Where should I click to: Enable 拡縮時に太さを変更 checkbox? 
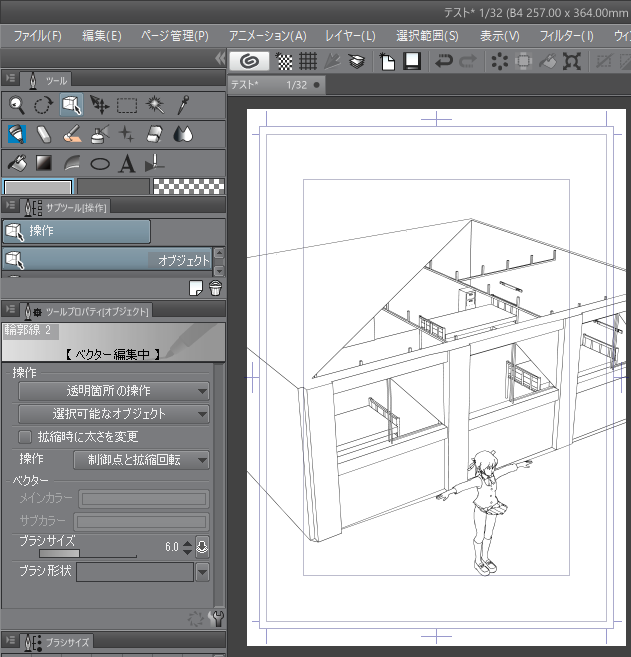[26, 437]
